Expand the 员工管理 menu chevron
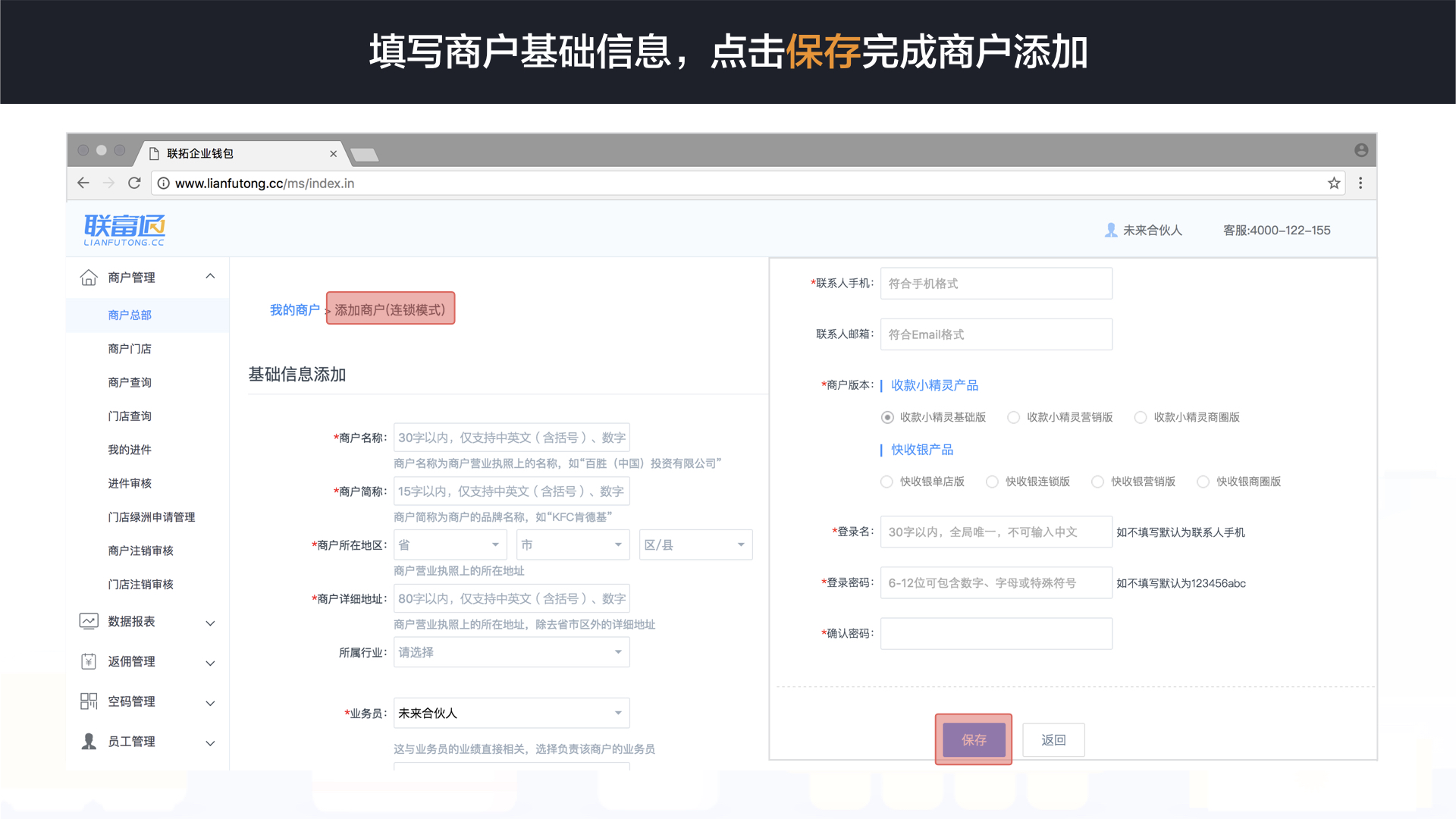 210,743
